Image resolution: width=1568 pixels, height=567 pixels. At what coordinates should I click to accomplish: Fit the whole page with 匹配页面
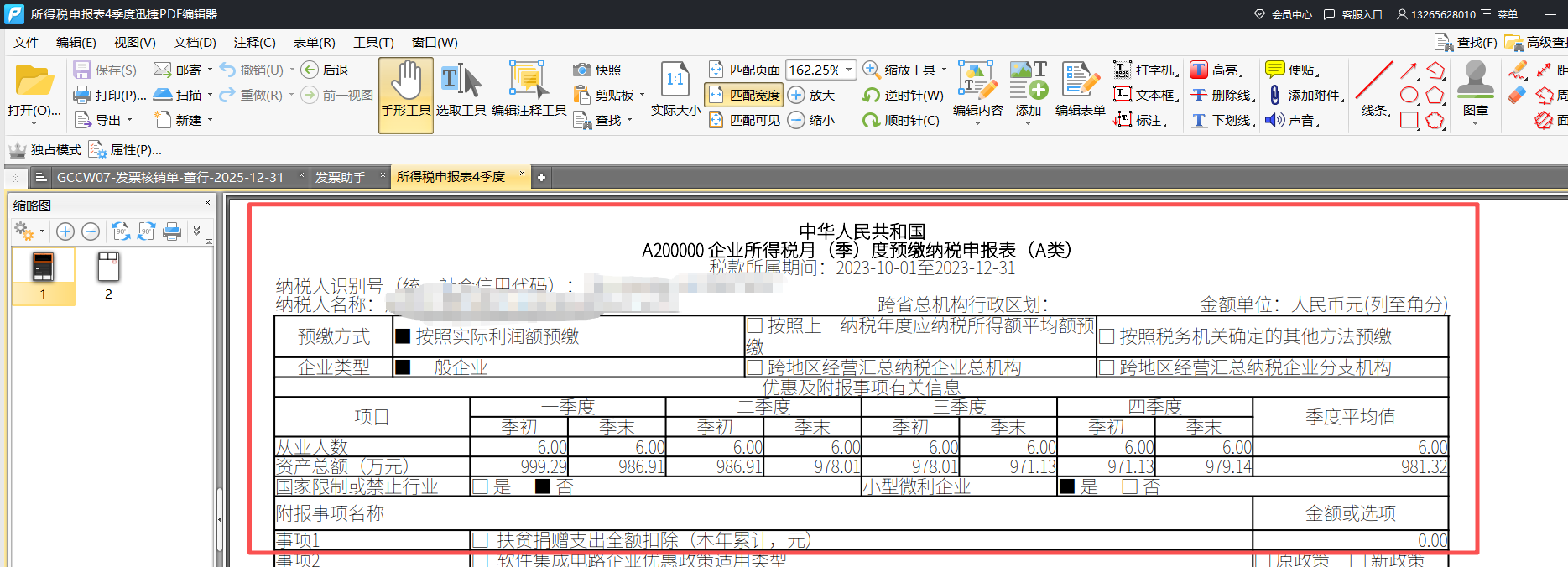744,70
